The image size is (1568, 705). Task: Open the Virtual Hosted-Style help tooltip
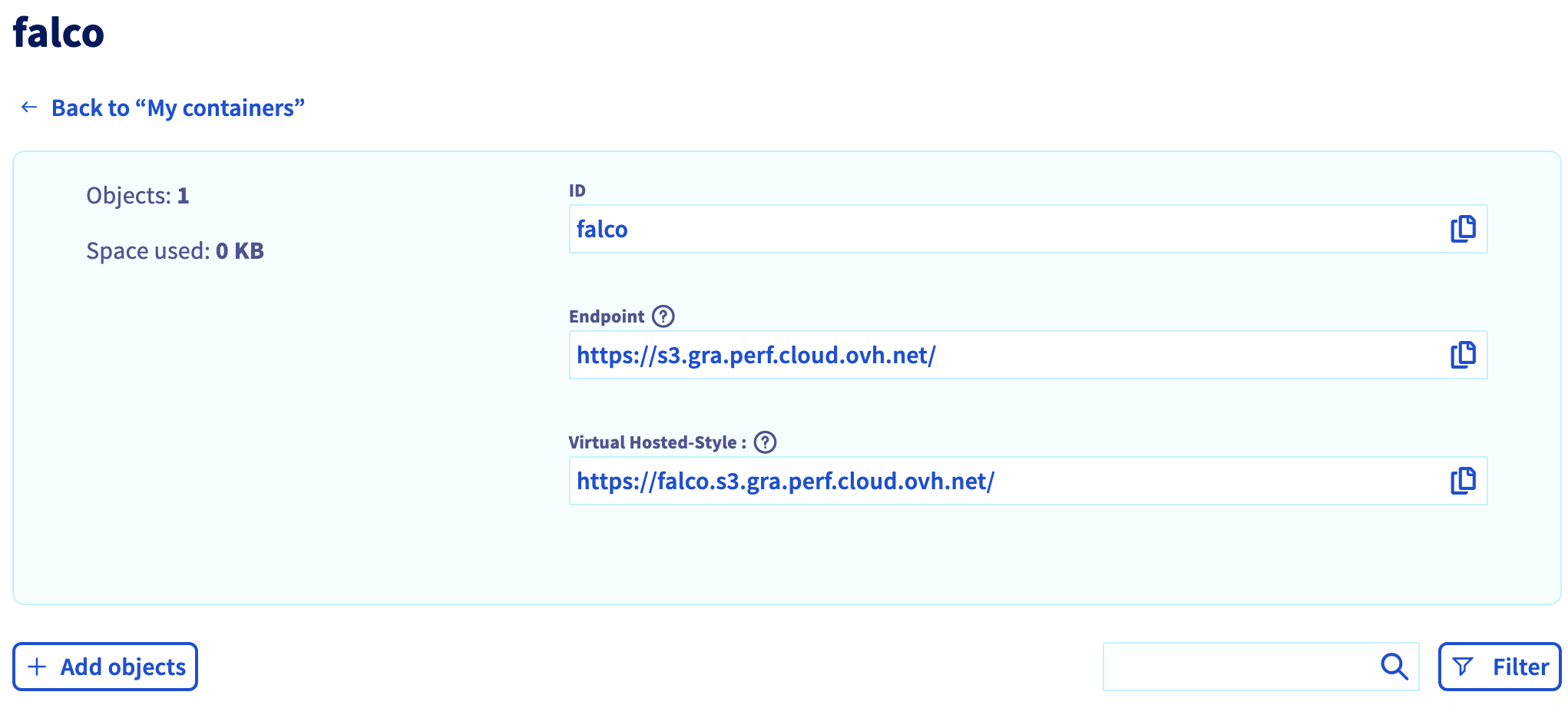765,442
